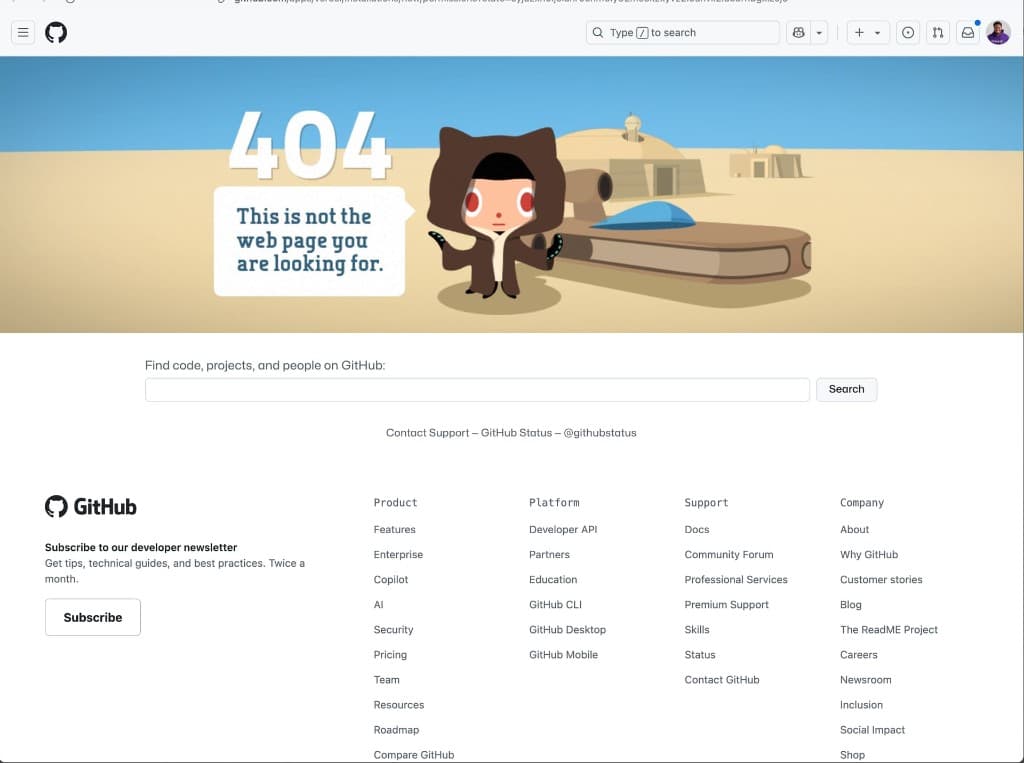The width and height of the screenshot is (1024, 763).
Task: Open the AI footer link
Action: click(378, 605)
